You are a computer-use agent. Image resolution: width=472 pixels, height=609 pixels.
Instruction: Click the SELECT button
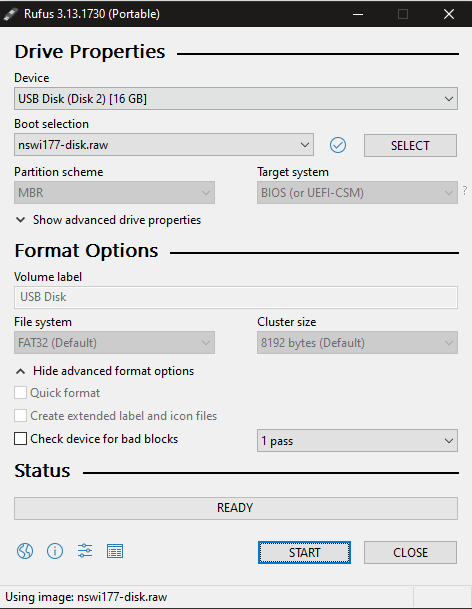point(410,146)
